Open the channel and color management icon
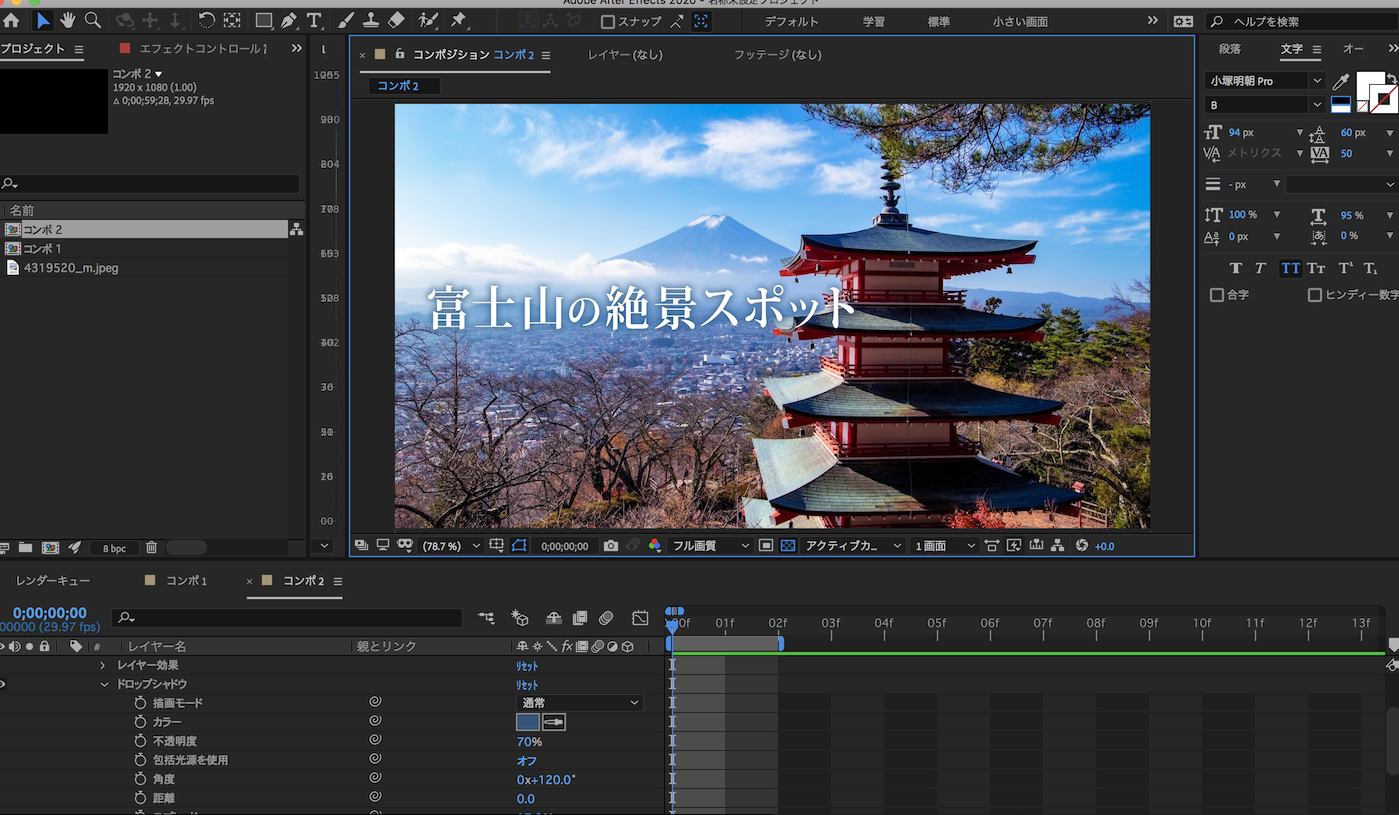The width and height of the screenshot is (1399, 815). (x=655, y=546)
